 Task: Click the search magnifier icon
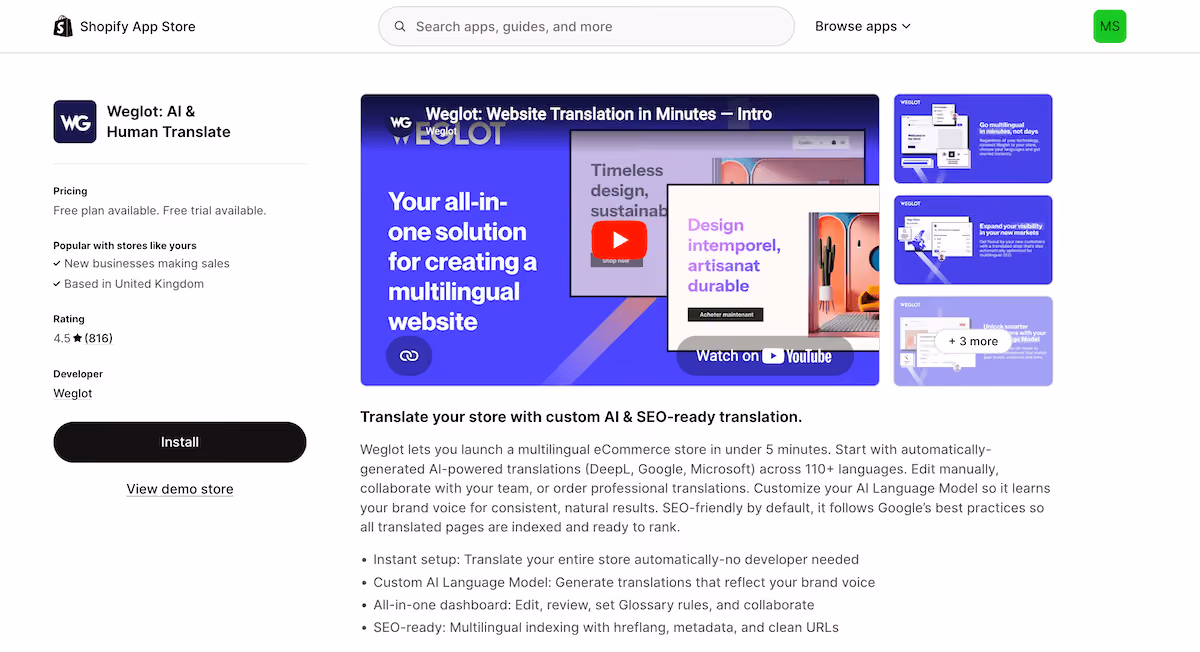click(400, 27)
